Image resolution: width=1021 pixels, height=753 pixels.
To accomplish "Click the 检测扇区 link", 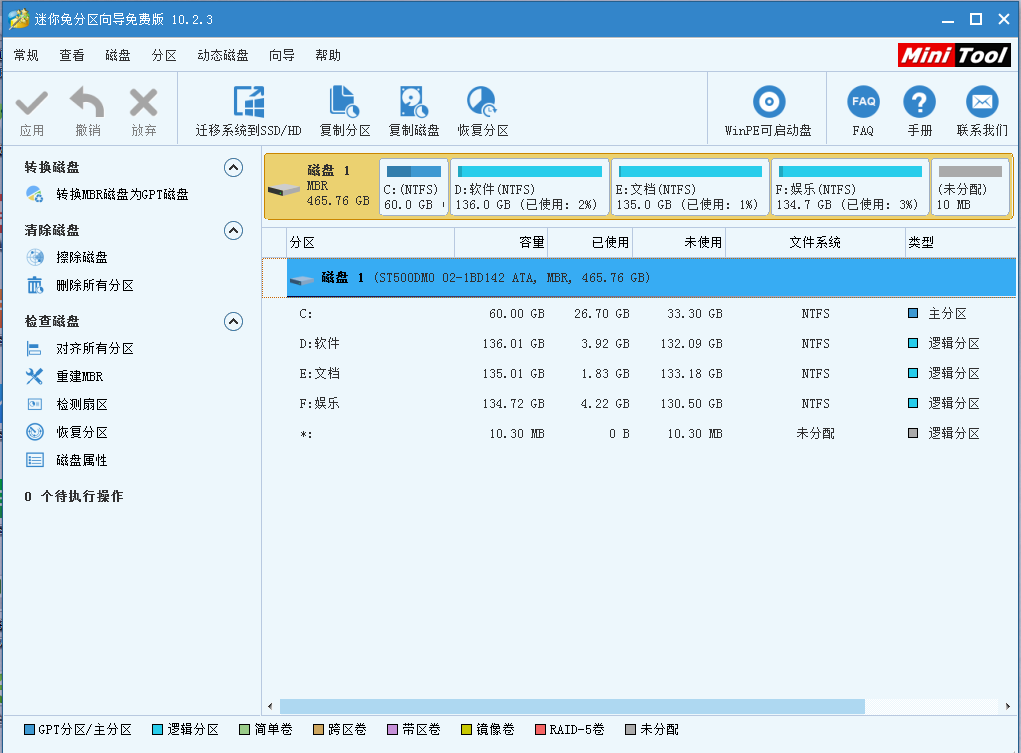I will pyautogui.click(x=82, y=405).
